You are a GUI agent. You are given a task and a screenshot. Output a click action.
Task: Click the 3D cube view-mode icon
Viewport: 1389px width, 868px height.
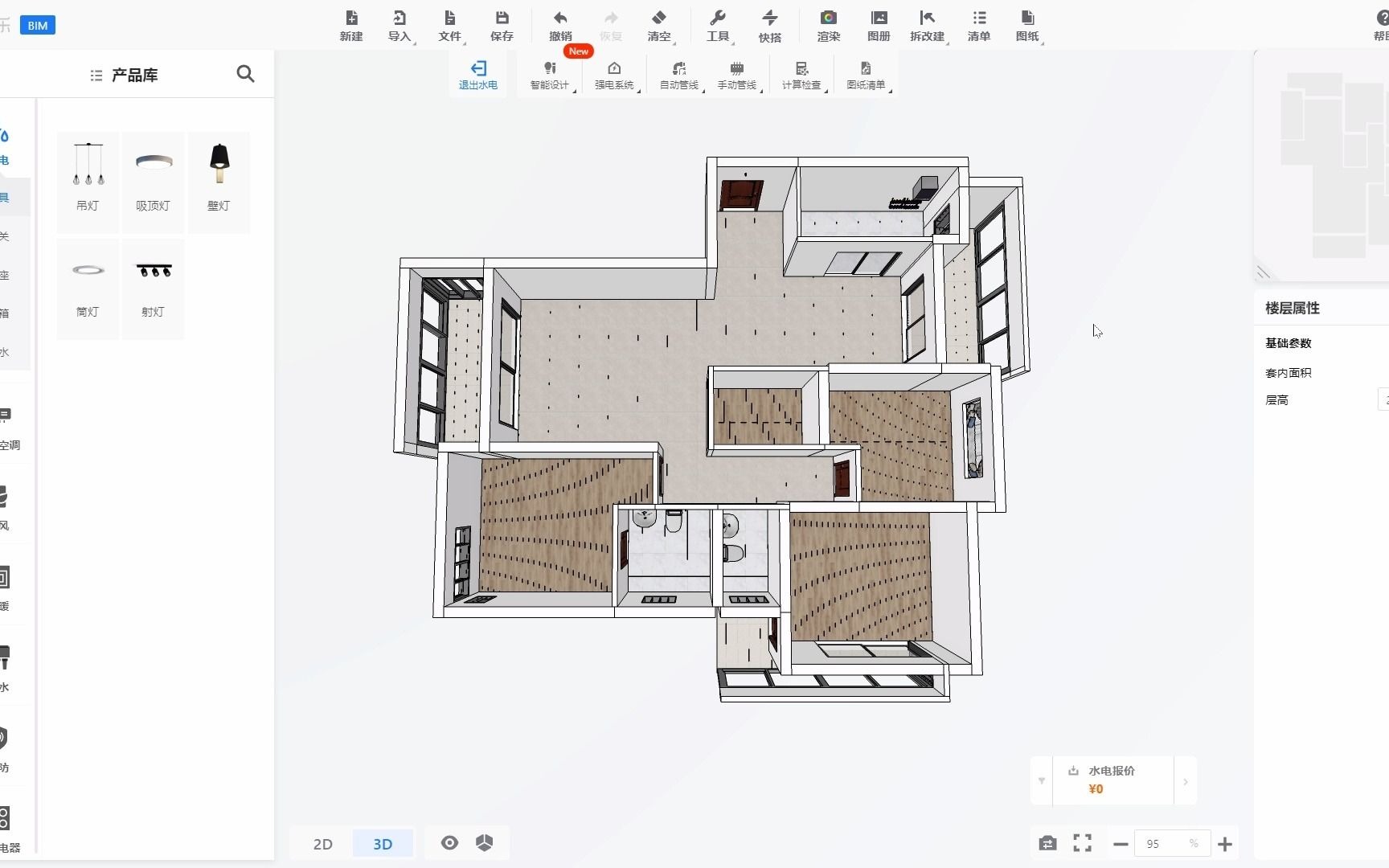coord(484,842)
